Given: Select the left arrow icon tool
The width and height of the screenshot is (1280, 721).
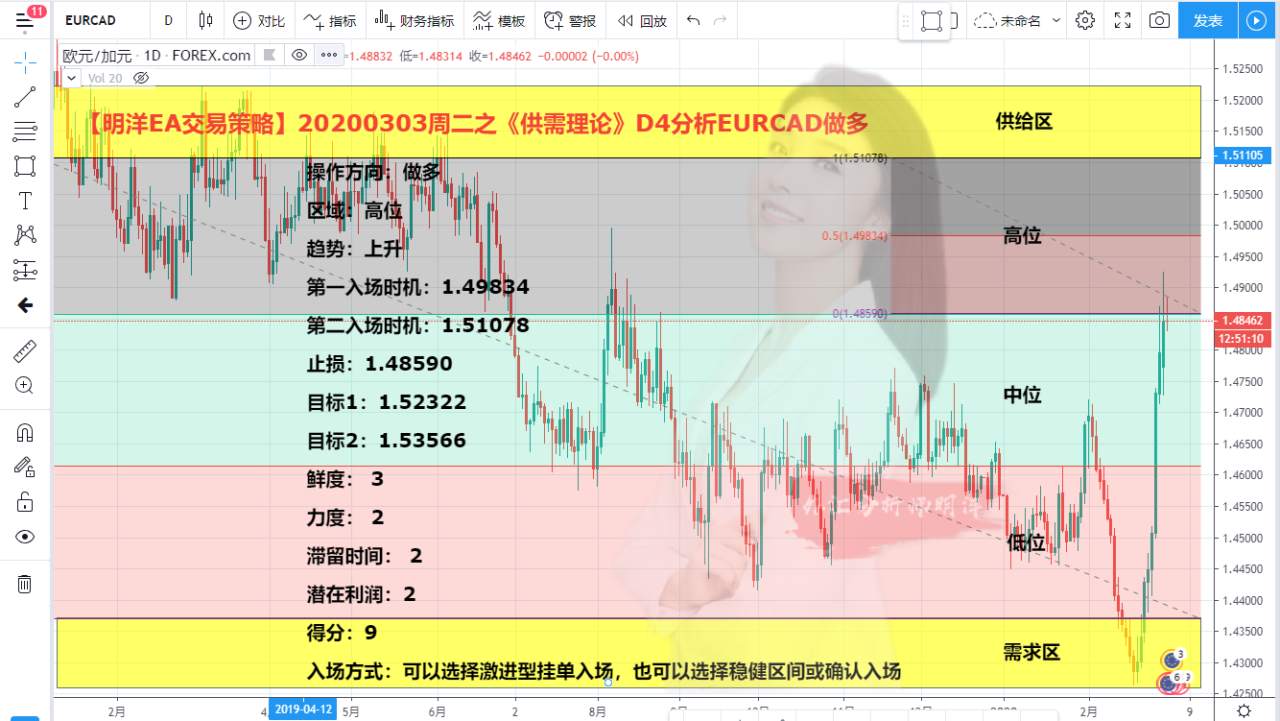Looking at the screenshot, I should tap(25, 305).
